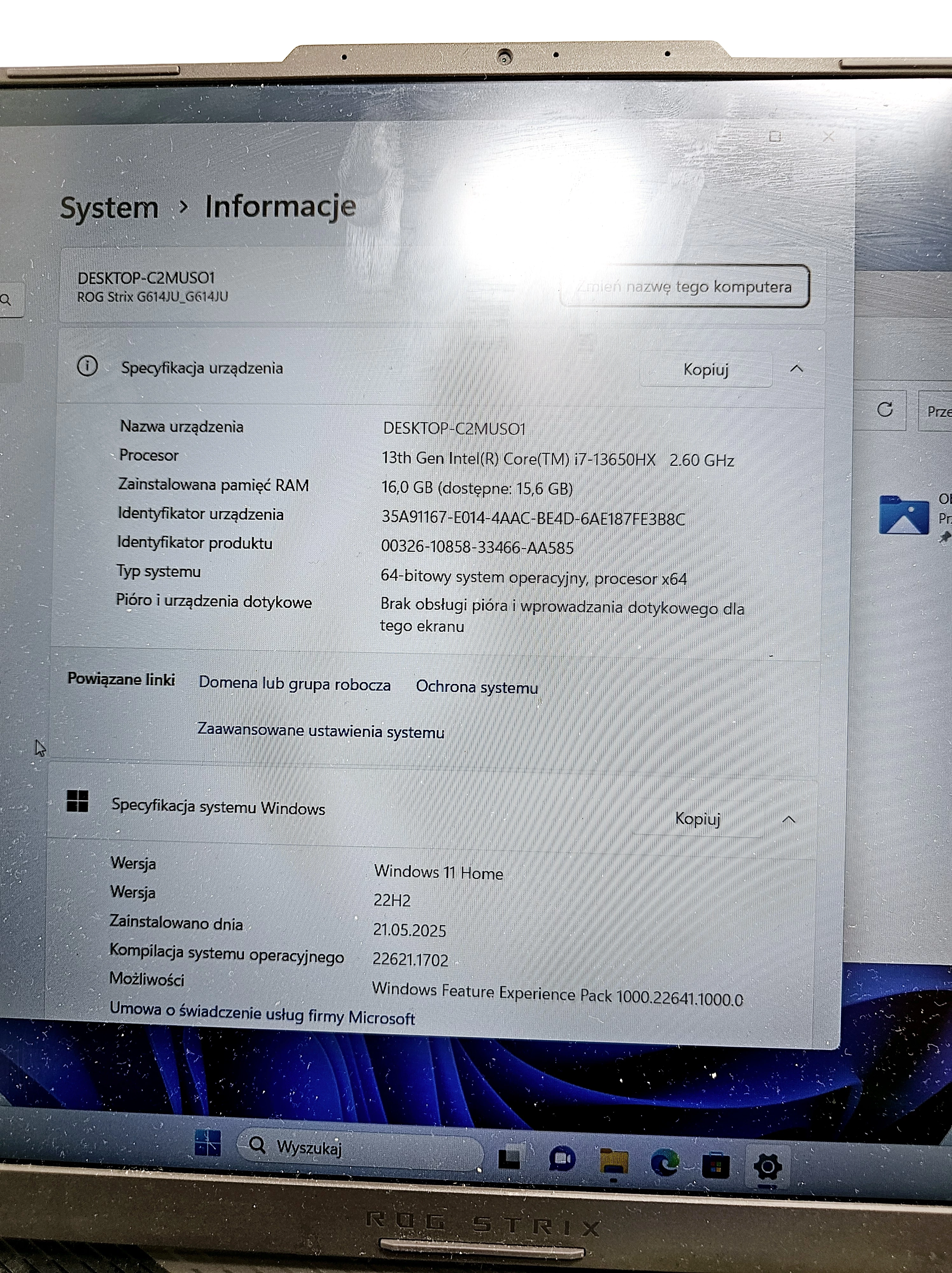
Task: Collapse the Specyfikacja systemu Windows chevron
Action: point(789,819)
